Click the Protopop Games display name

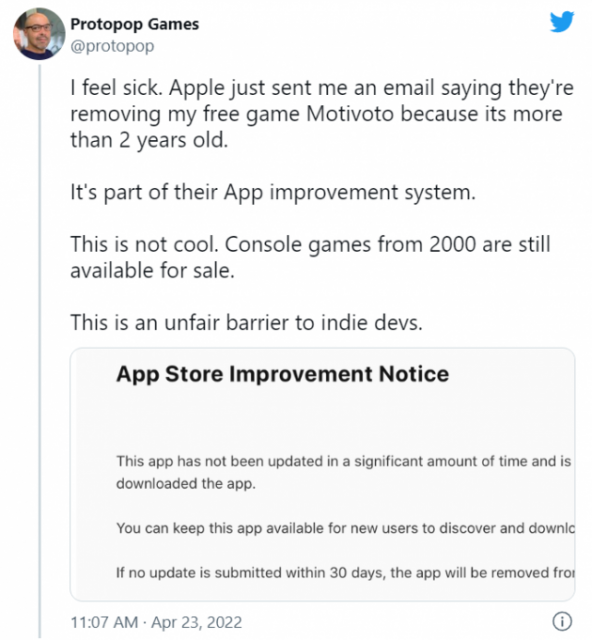coord(135,24)
